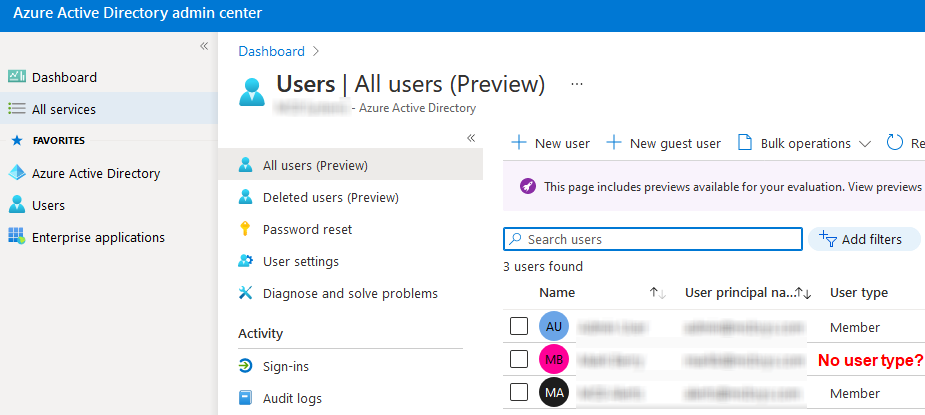This screenshot has height=415, width=925.
Task: Open the ellipsis more options menu
Action: tap(577, 84)
